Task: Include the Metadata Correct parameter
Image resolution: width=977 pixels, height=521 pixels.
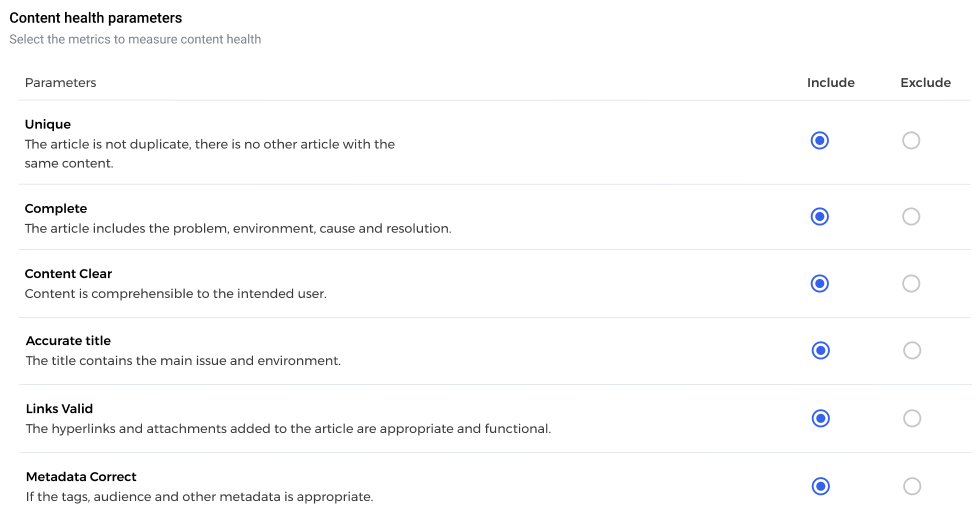Action: (x=821, y=486)
